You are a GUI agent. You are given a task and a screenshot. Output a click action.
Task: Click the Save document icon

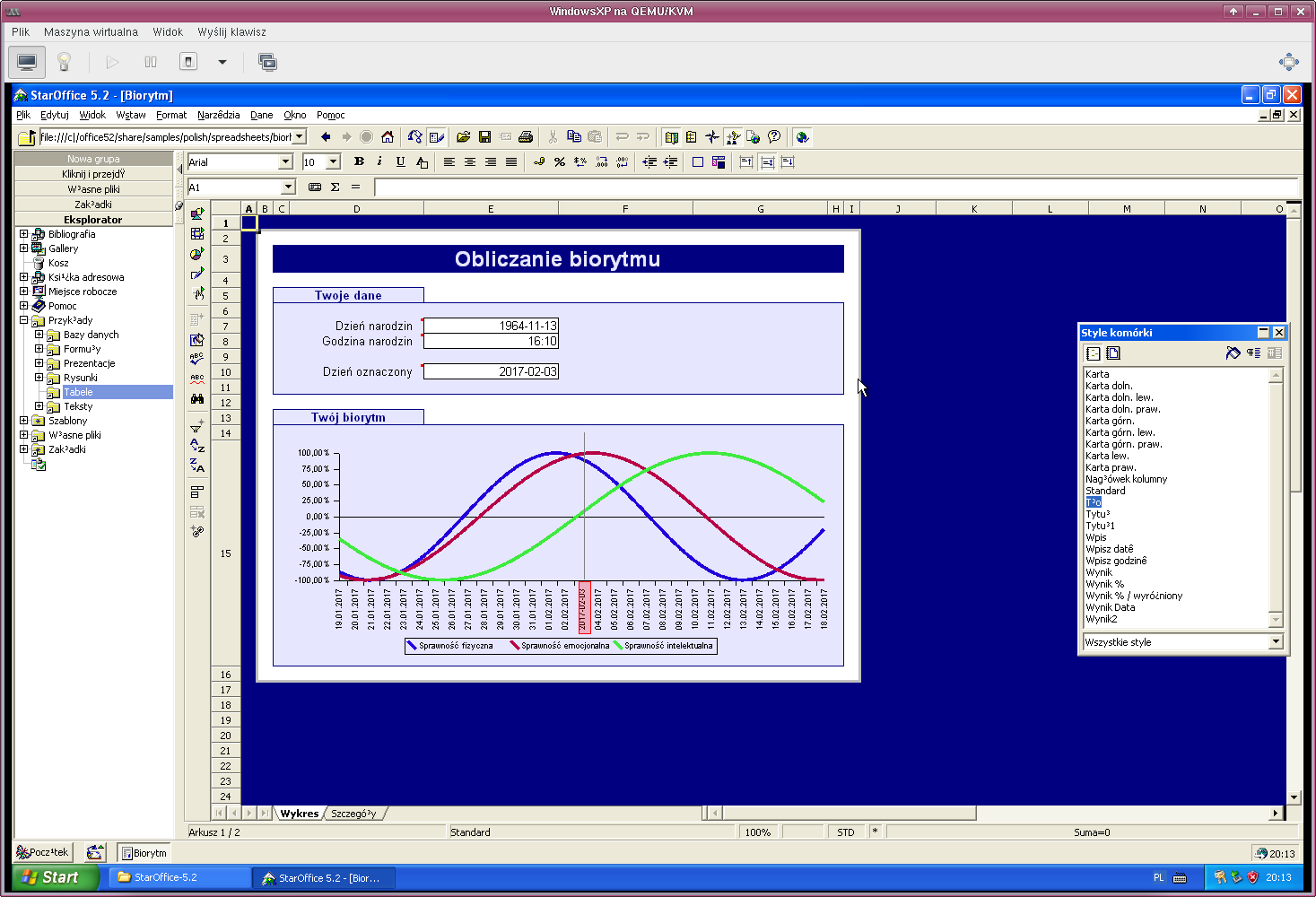tap(484, 137)
